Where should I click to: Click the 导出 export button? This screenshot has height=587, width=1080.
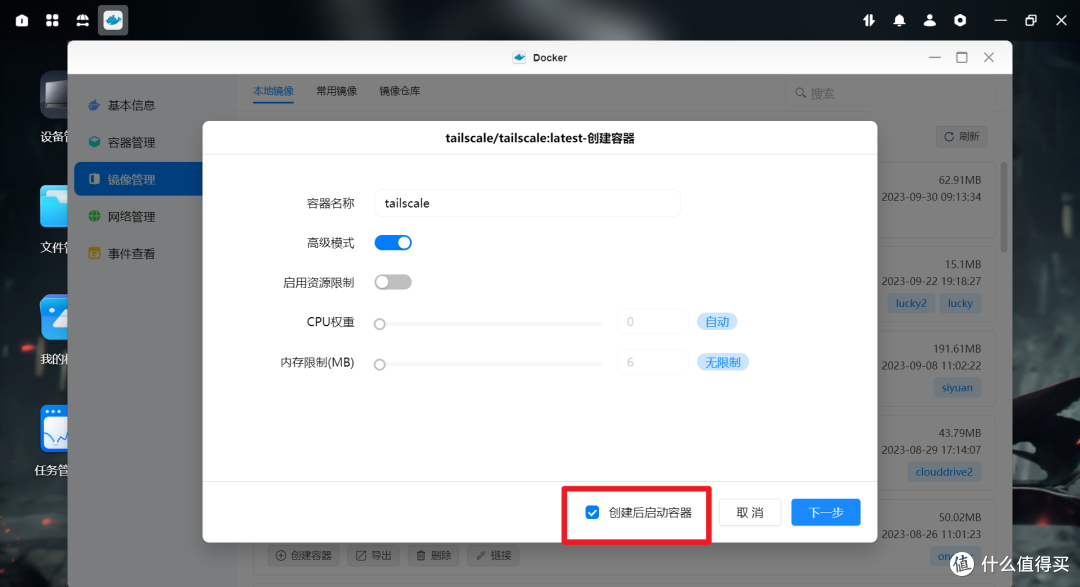click(x=374, y=555)
